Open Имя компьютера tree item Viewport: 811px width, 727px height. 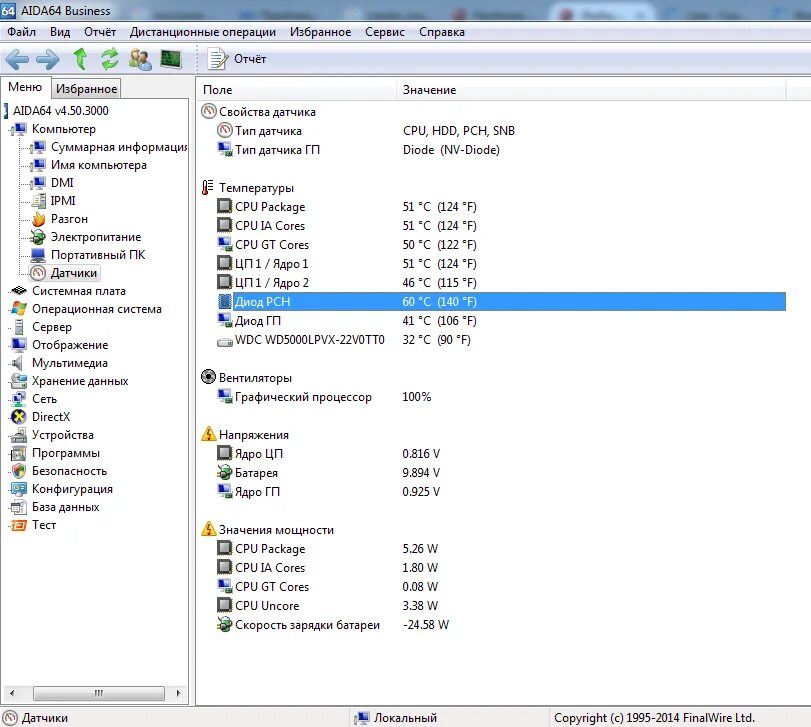[99, 165]
